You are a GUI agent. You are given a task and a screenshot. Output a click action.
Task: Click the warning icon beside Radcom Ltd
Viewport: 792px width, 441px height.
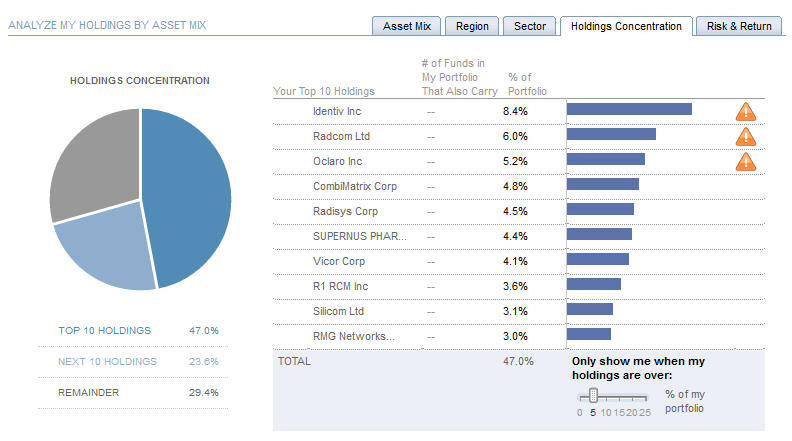click(x=745, y=136)
